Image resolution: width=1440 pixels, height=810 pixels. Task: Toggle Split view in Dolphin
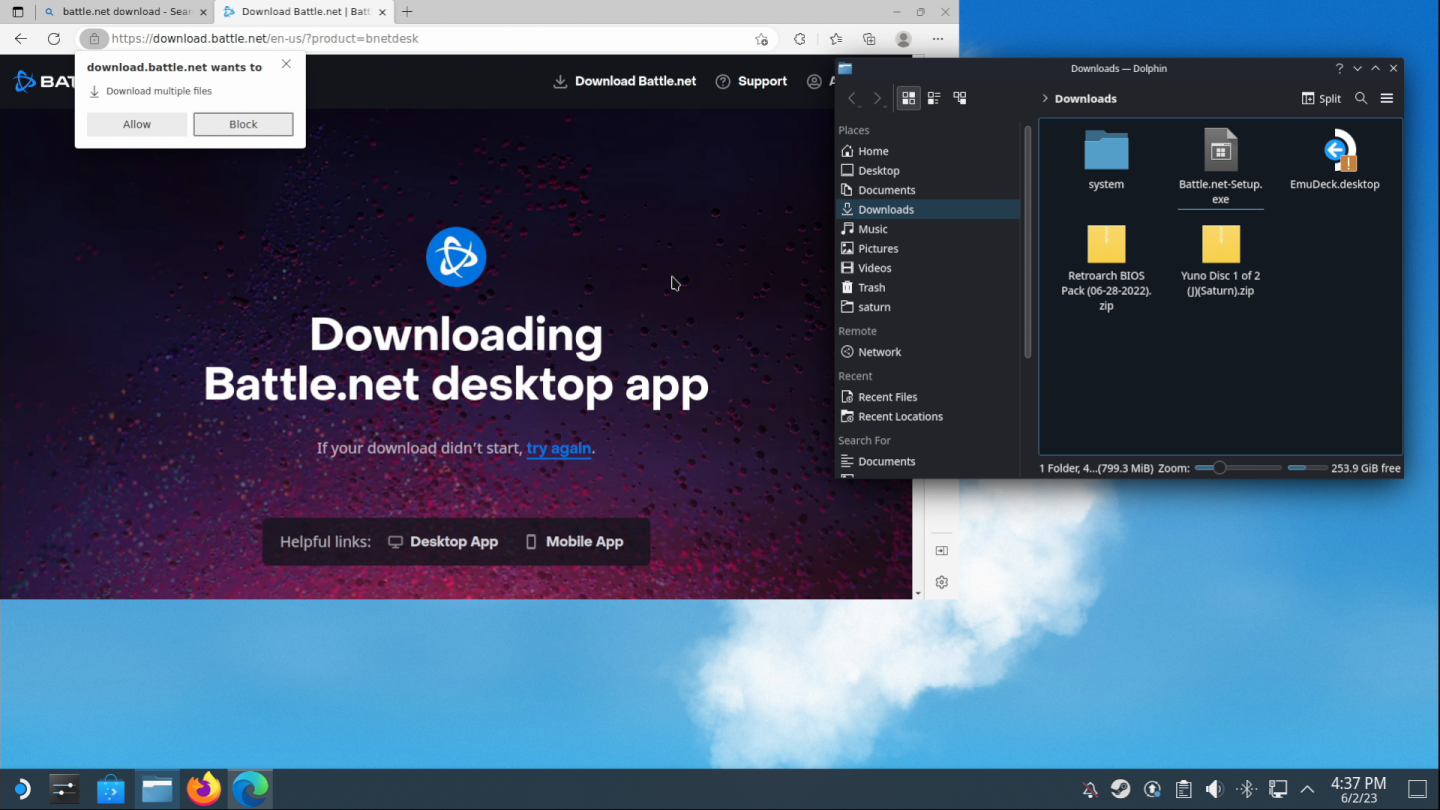pyautogui.click(x=1321, y=98)
